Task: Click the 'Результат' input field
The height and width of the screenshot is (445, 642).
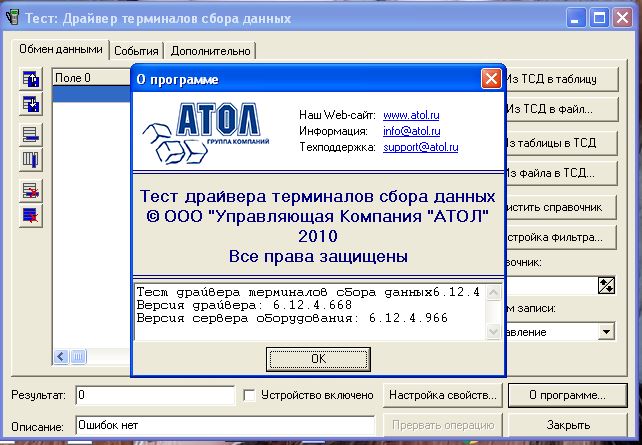Action: (155, 395)
